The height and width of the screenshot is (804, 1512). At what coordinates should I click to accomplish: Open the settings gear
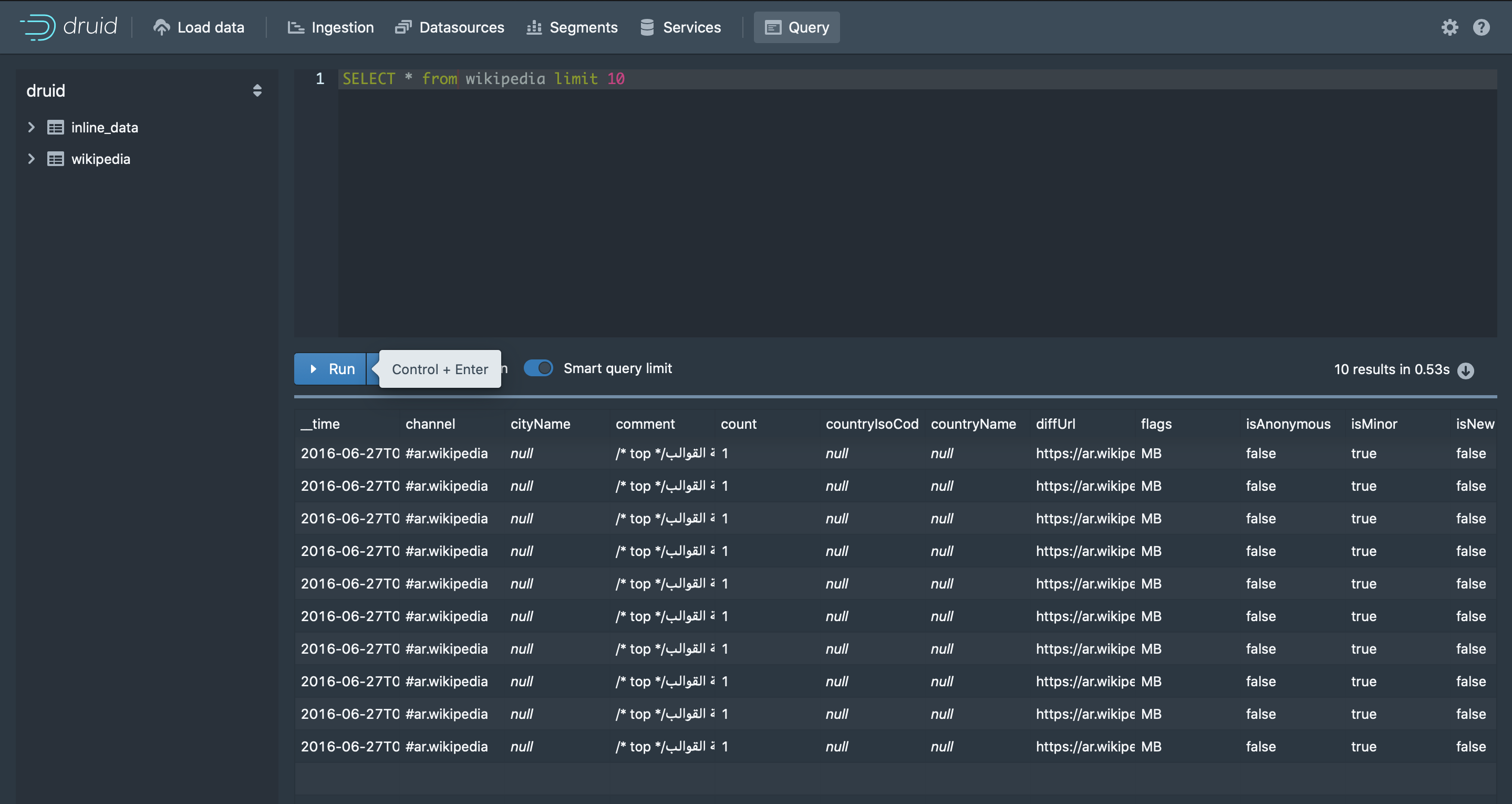(x=1450, y=27)
